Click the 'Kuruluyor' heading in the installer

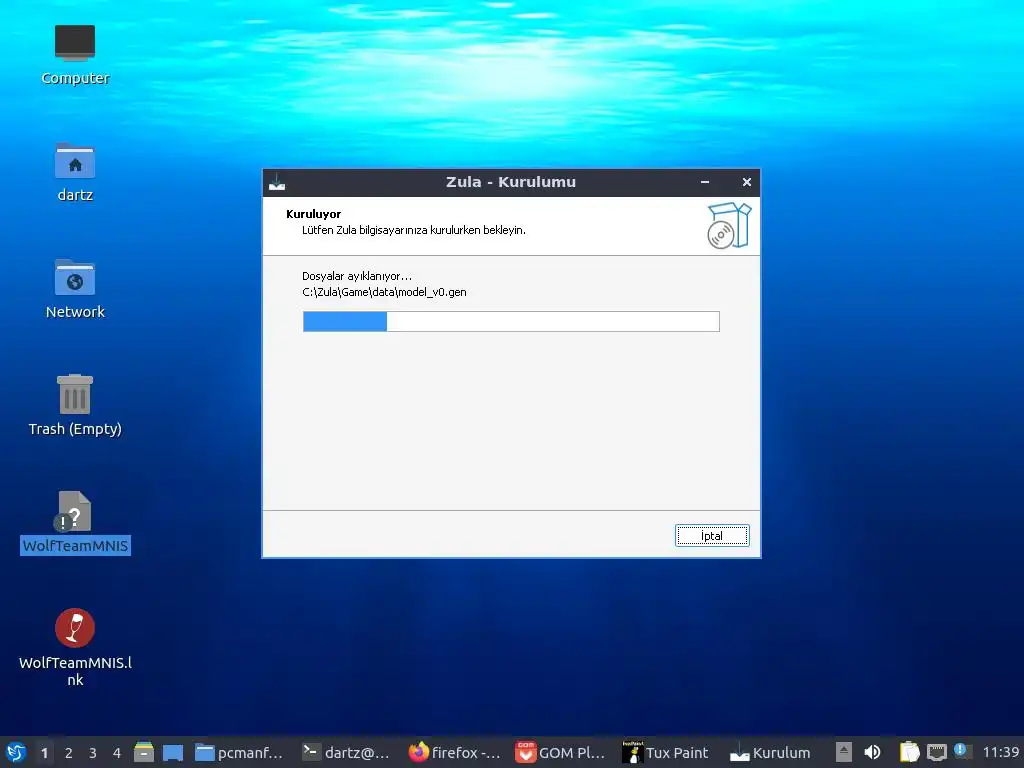(313, 214)
